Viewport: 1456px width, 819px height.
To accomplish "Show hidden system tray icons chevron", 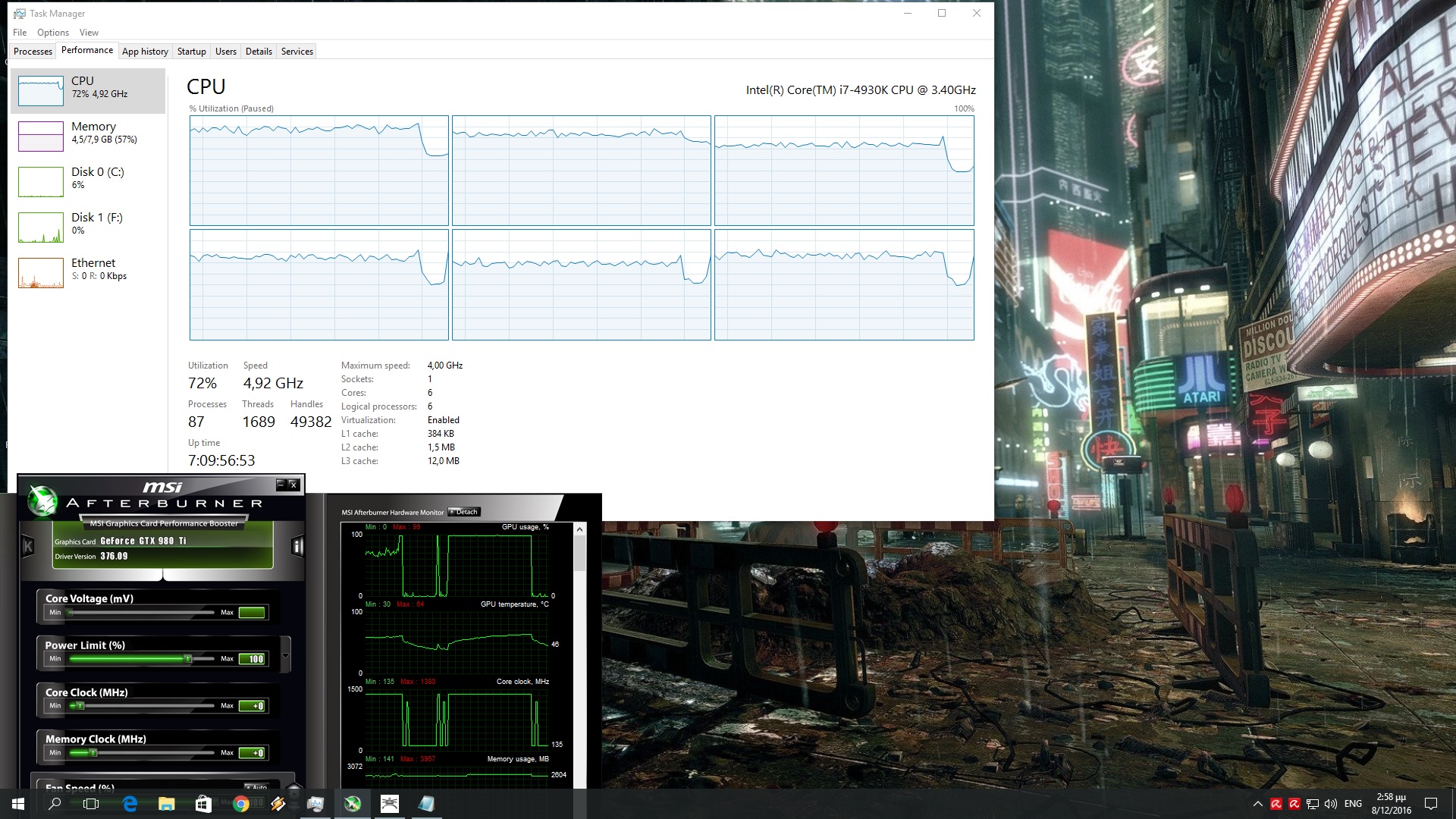I will 1257,804.
